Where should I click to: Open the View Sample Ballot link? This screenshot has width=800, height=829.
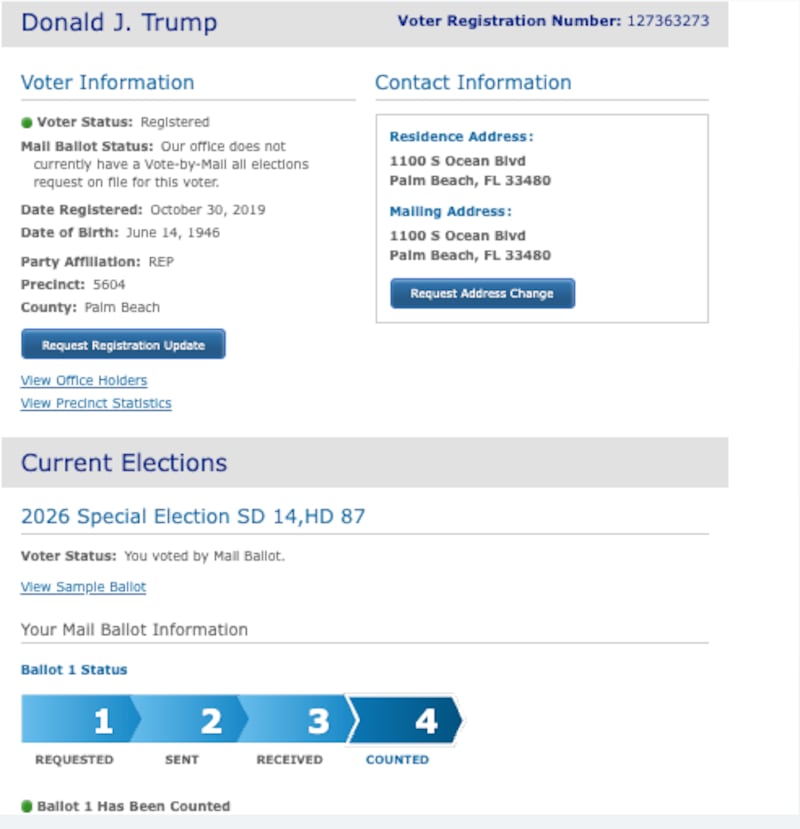coord(83,587)
